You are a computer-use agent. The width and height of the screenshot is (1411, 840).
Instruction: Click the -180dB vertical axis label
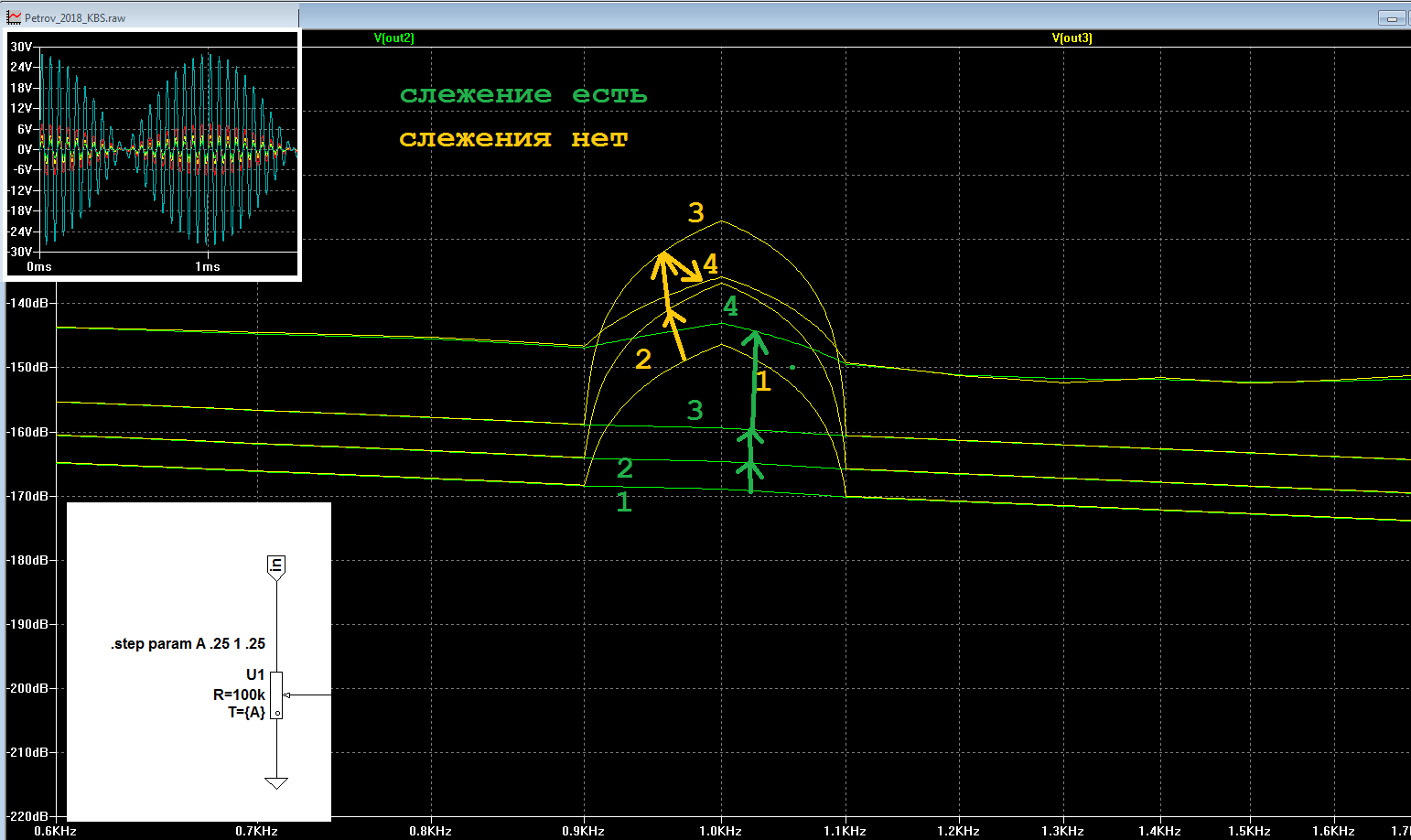click(29, 560)
